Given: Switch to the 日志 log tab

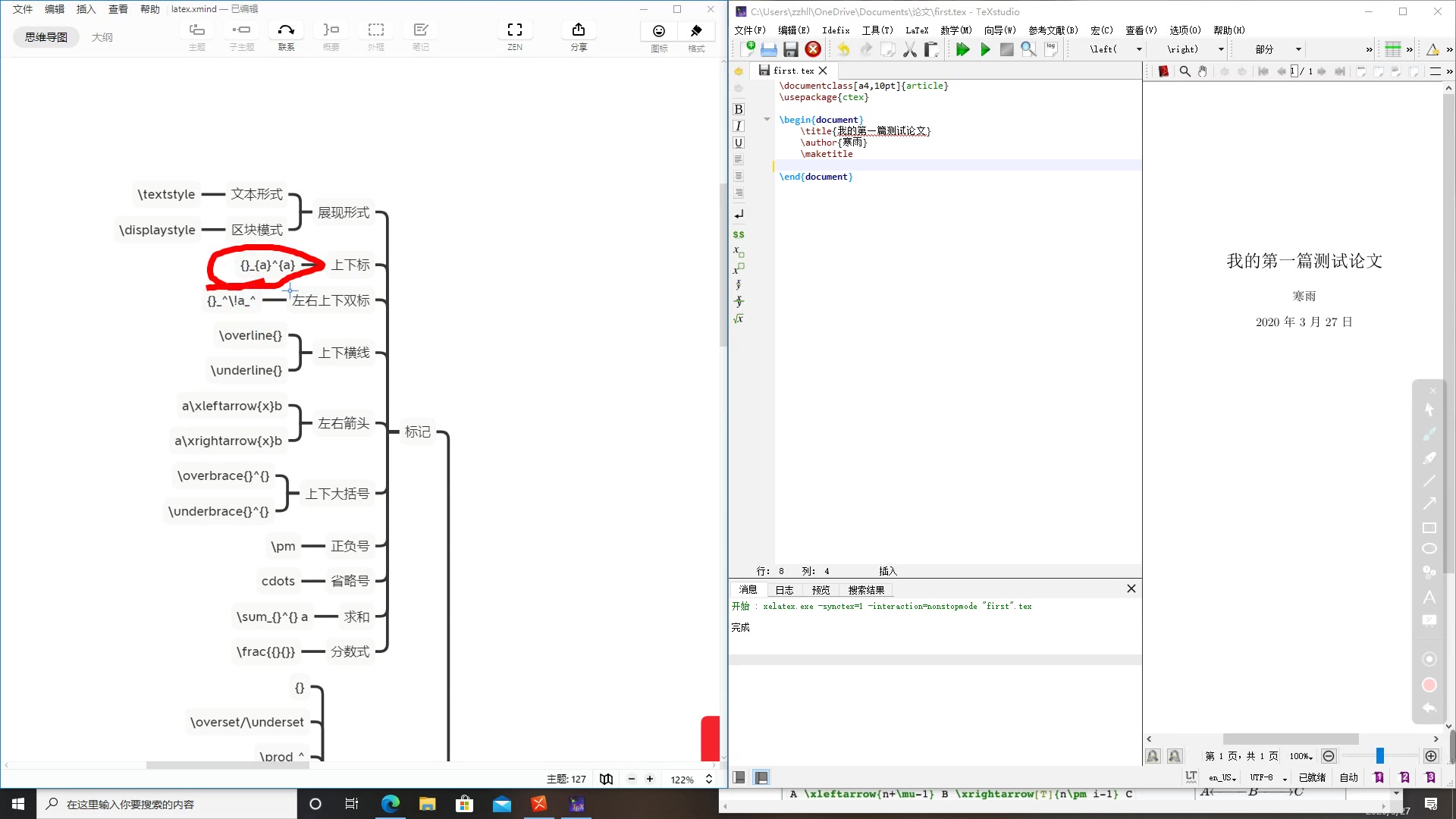Looking at the screenshot, I should click(x=784, y=590).
